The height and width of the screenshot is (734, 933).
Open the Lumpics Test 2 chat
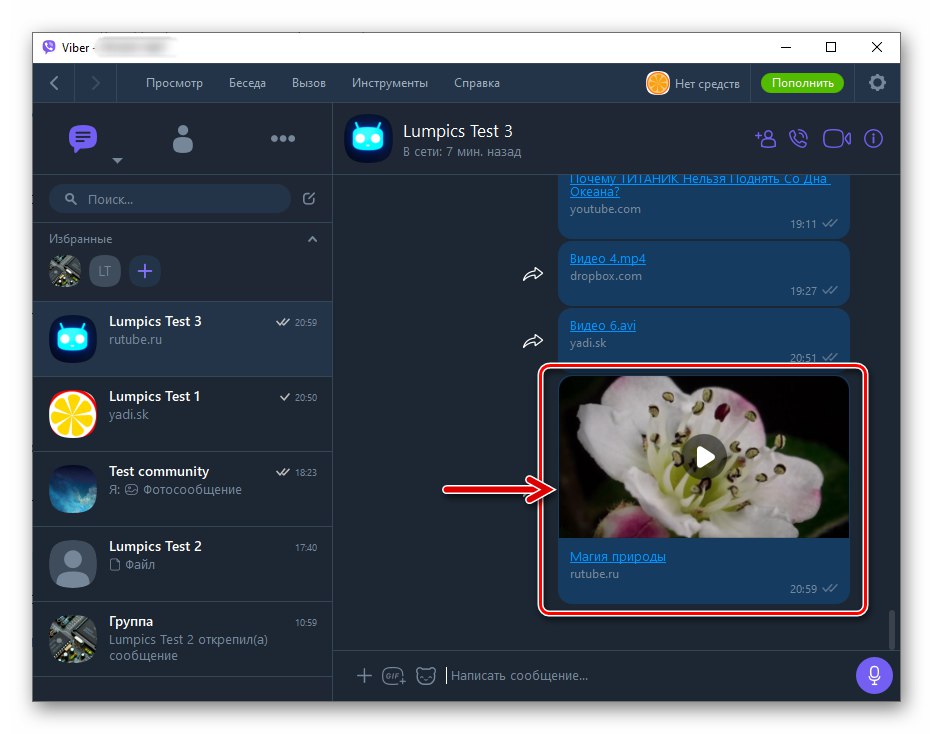tap(183, 564)
